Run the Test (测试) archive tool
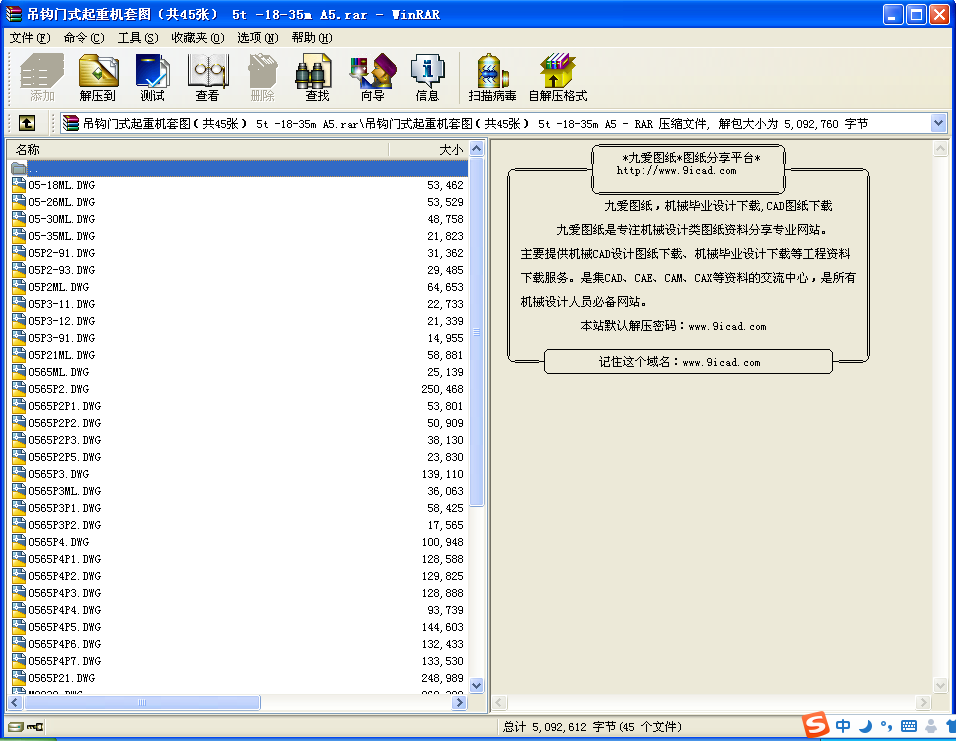This screenshot has height=741, width=956. coord(152,78)
